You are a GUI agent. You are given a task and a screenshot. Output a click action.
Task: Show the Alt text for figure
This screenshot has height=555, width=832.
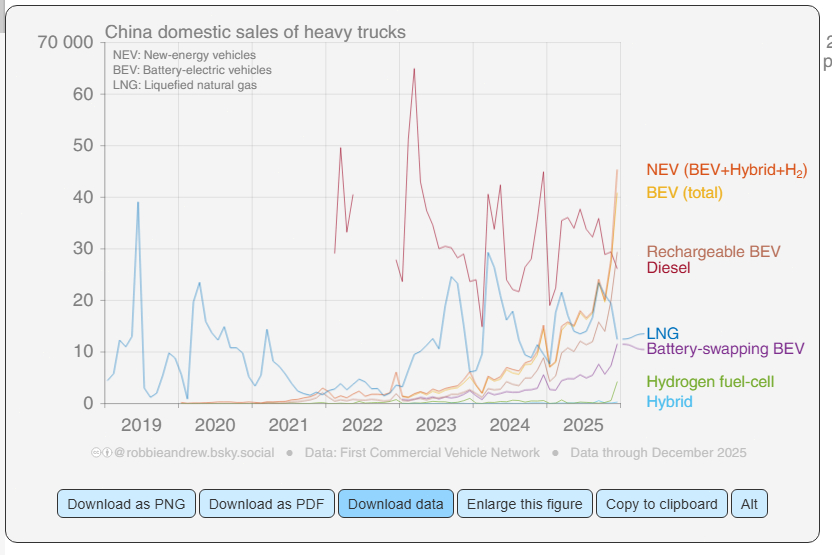[749, 504]
